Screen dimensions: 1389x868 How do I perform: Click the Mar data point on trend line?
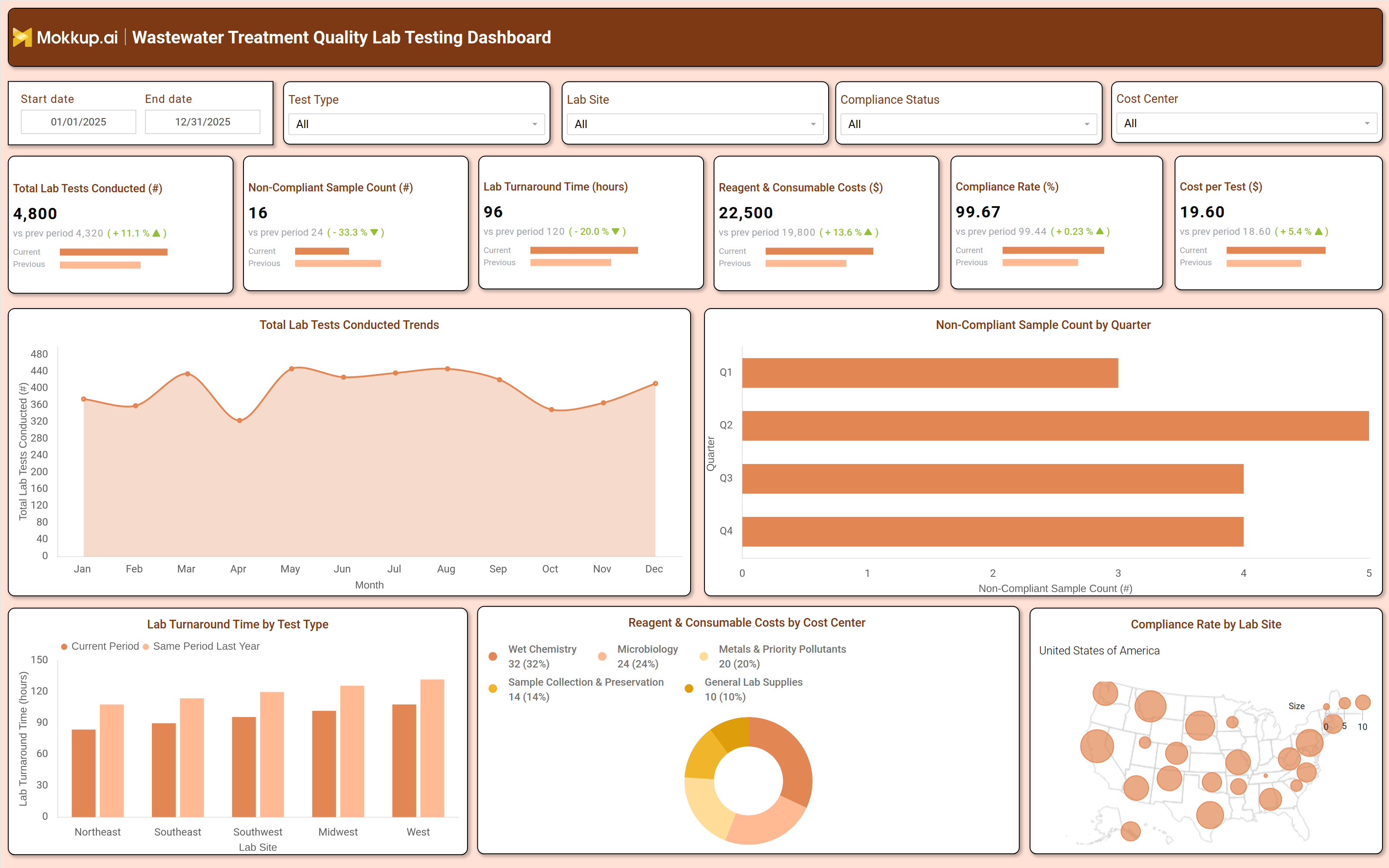pyautogui.click(x=188, y=374)
